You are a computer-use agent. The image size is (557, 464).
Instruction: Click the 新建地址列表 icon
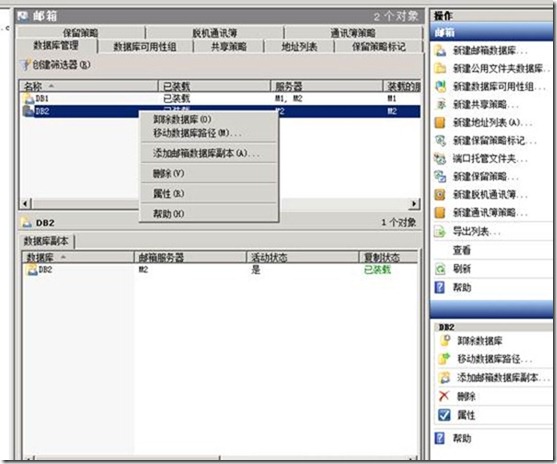tap(440, 123)
